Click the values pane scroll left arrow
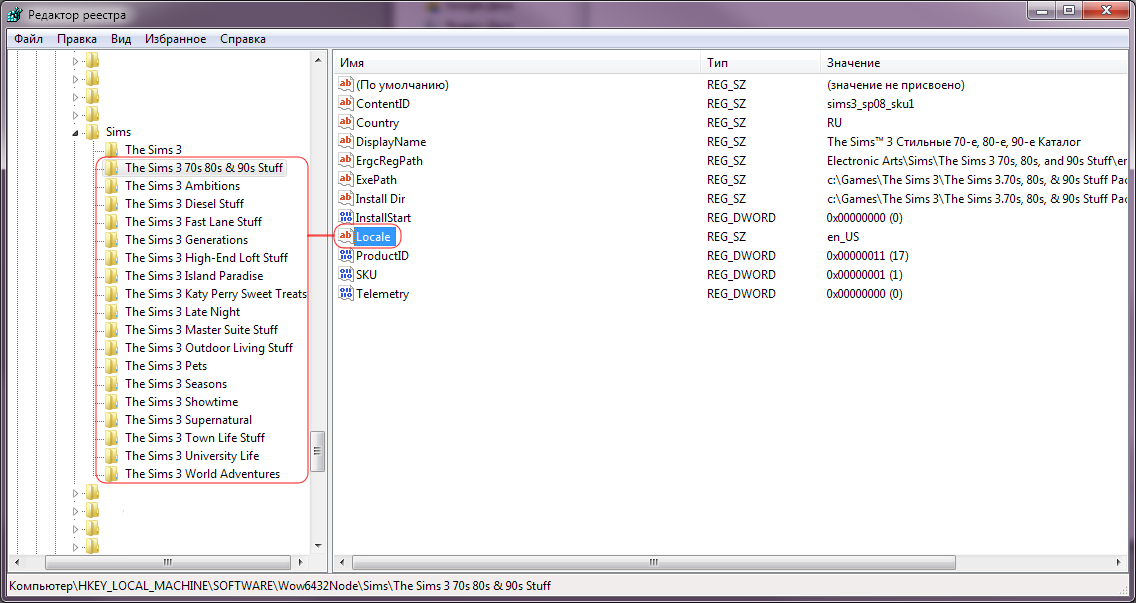Screen dimensions: 1136x603 341,562
